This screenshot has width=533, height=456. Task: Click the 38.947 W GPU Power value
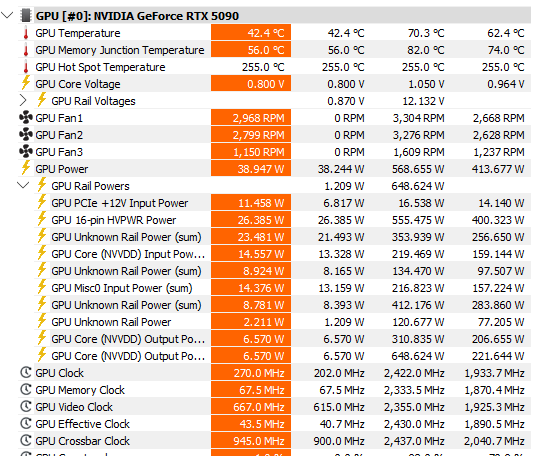tap(251, 169)
